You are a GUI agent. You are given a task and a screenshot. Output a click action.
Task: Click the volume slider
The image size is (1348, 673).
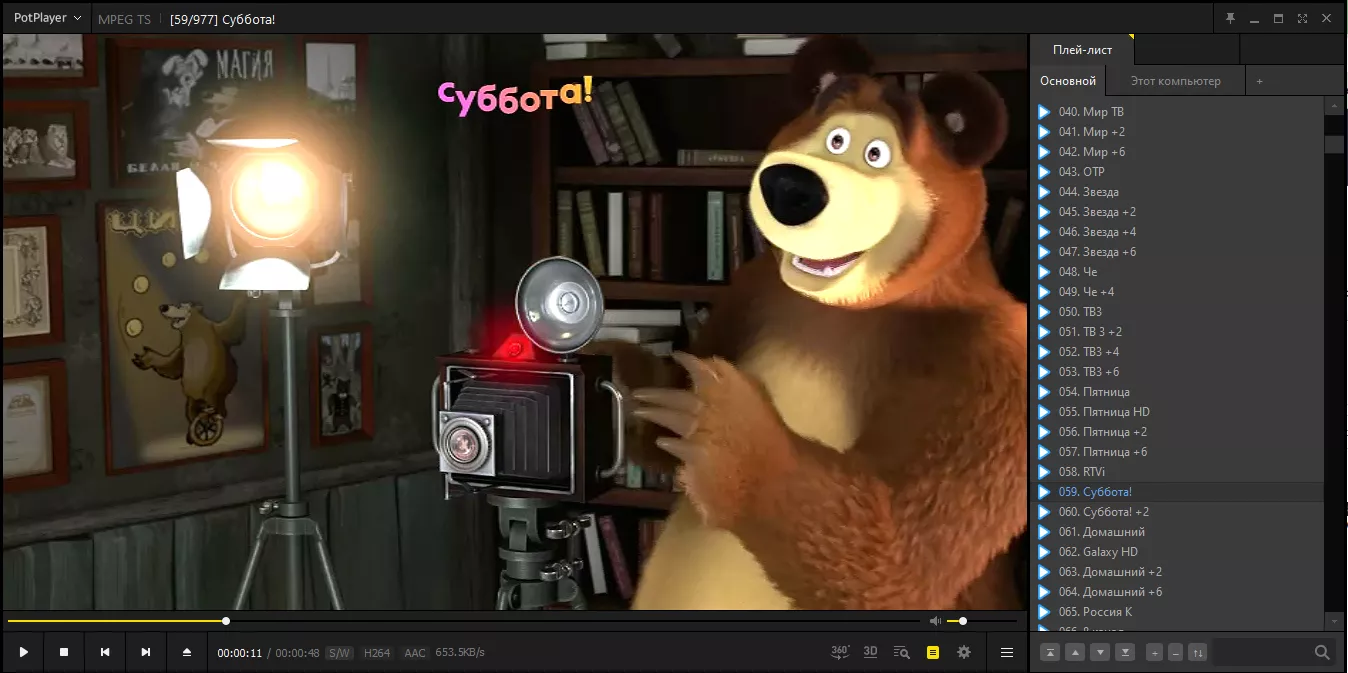pos(984,621)
